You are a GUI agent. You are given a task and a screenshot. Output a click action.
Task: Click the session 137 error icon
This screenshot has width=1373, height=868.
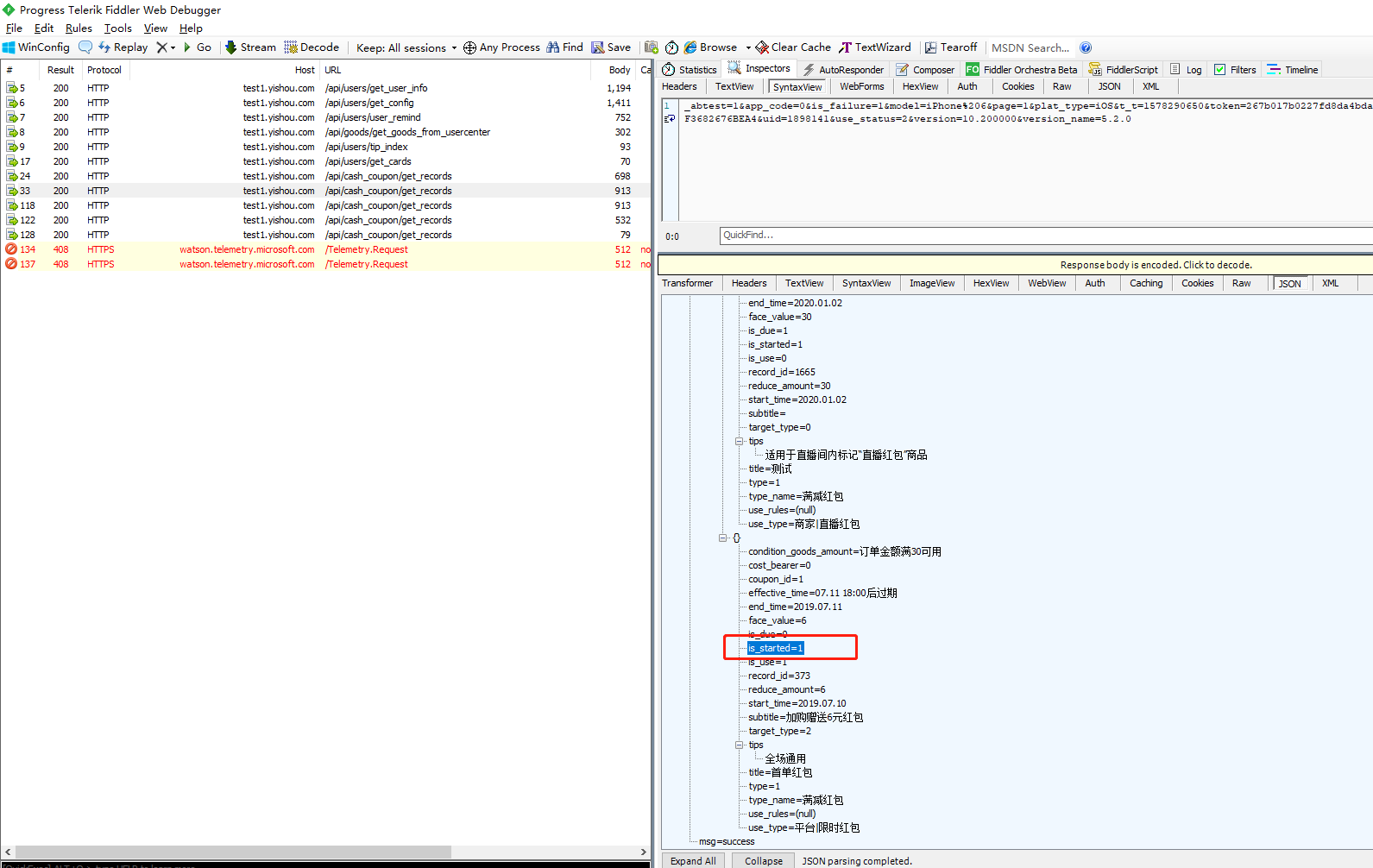point(11,264)
